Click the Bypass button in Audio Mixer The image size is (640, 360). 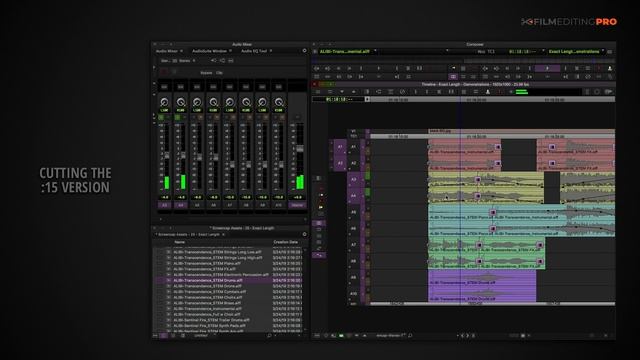pos(206,73)
